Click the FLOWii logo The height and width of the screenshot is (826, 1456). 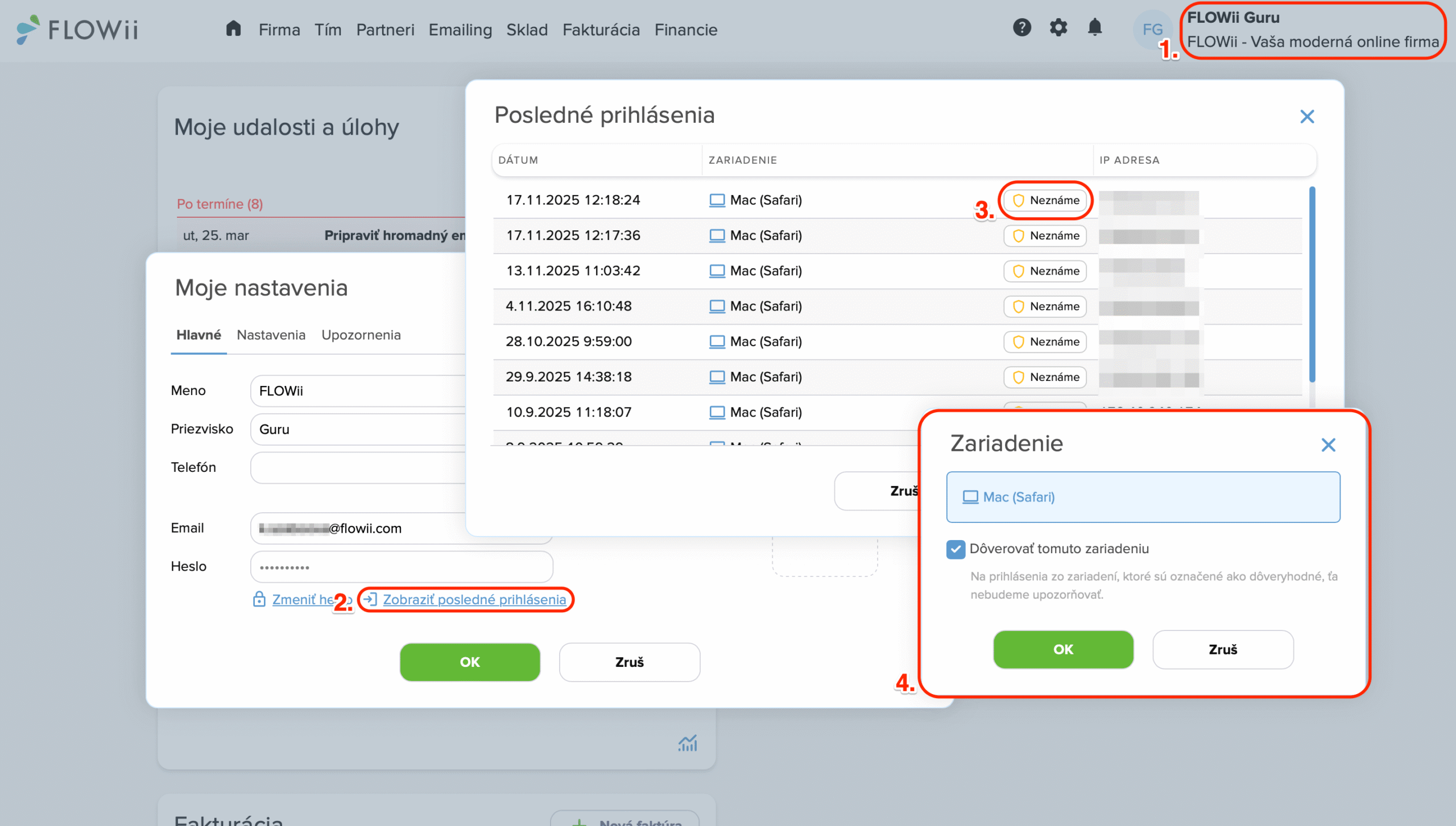point(78,30)
